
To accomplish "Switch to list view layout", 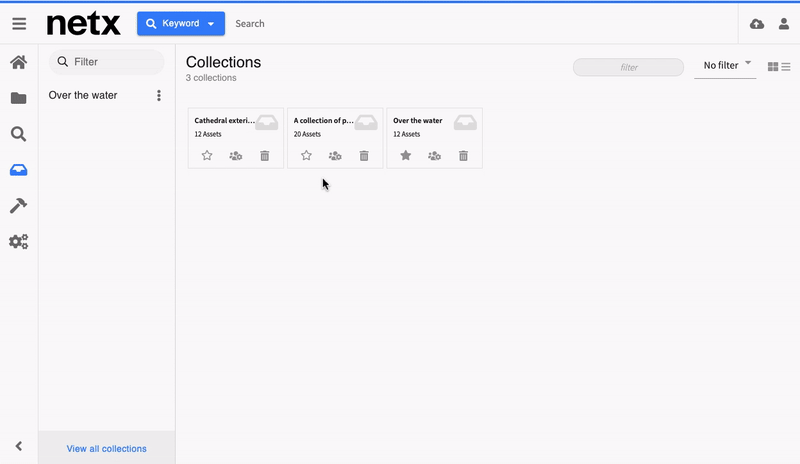I will click(x=786, y=67).
